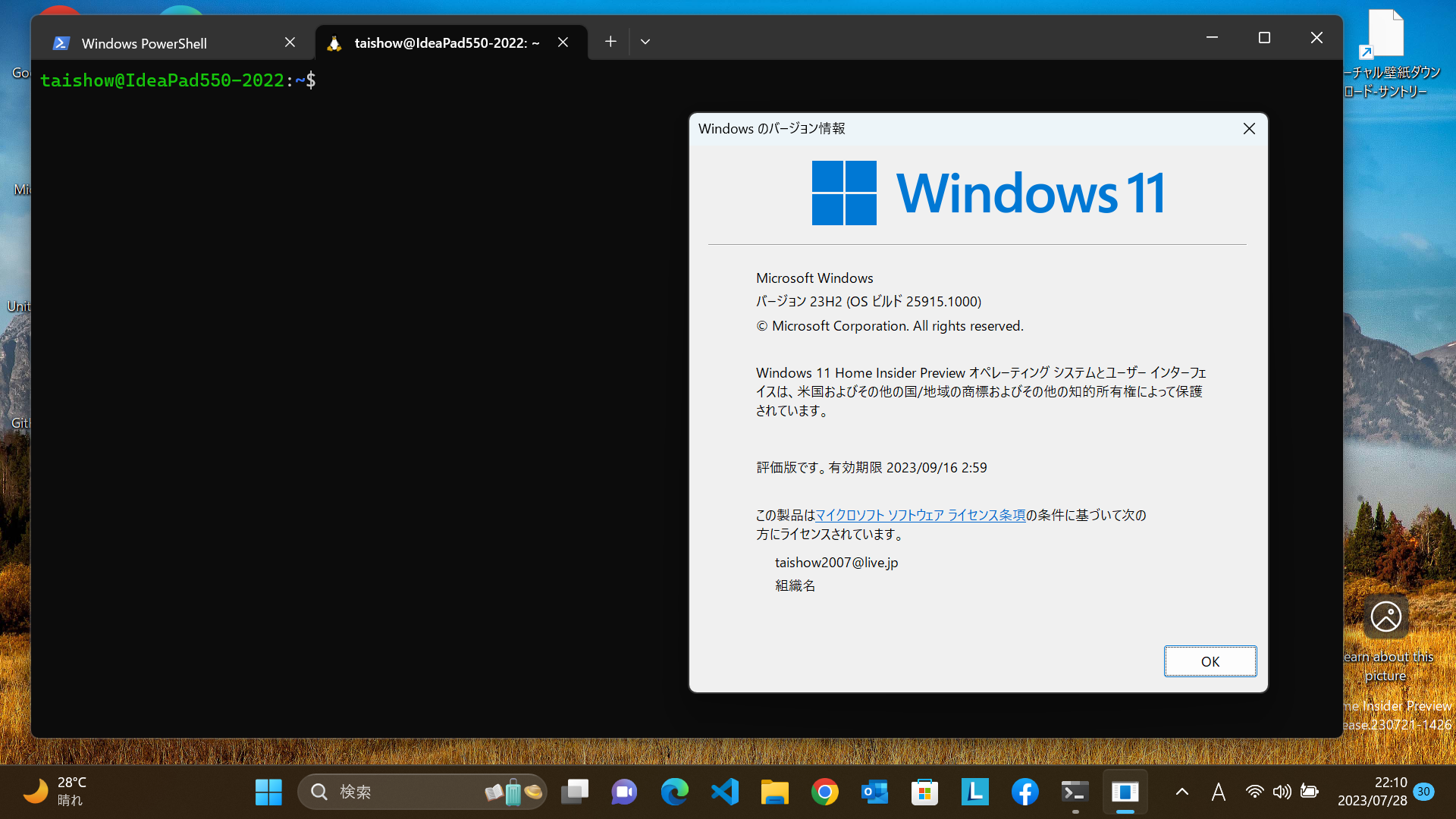Click the バージョン 23H2 build text
Viewport: 1456px width, 819px height.
tap(868, 301)
